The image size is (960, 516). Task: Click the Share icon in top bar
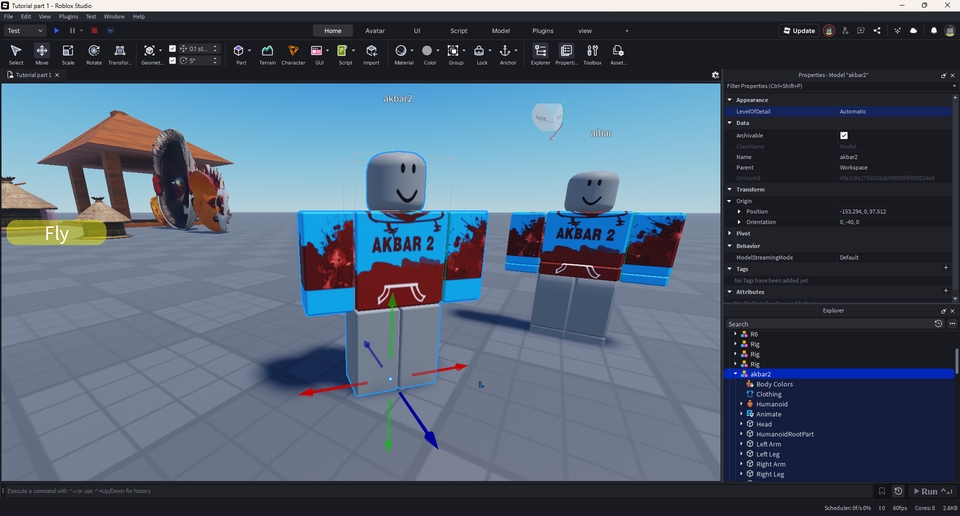[x=877, y=31]
